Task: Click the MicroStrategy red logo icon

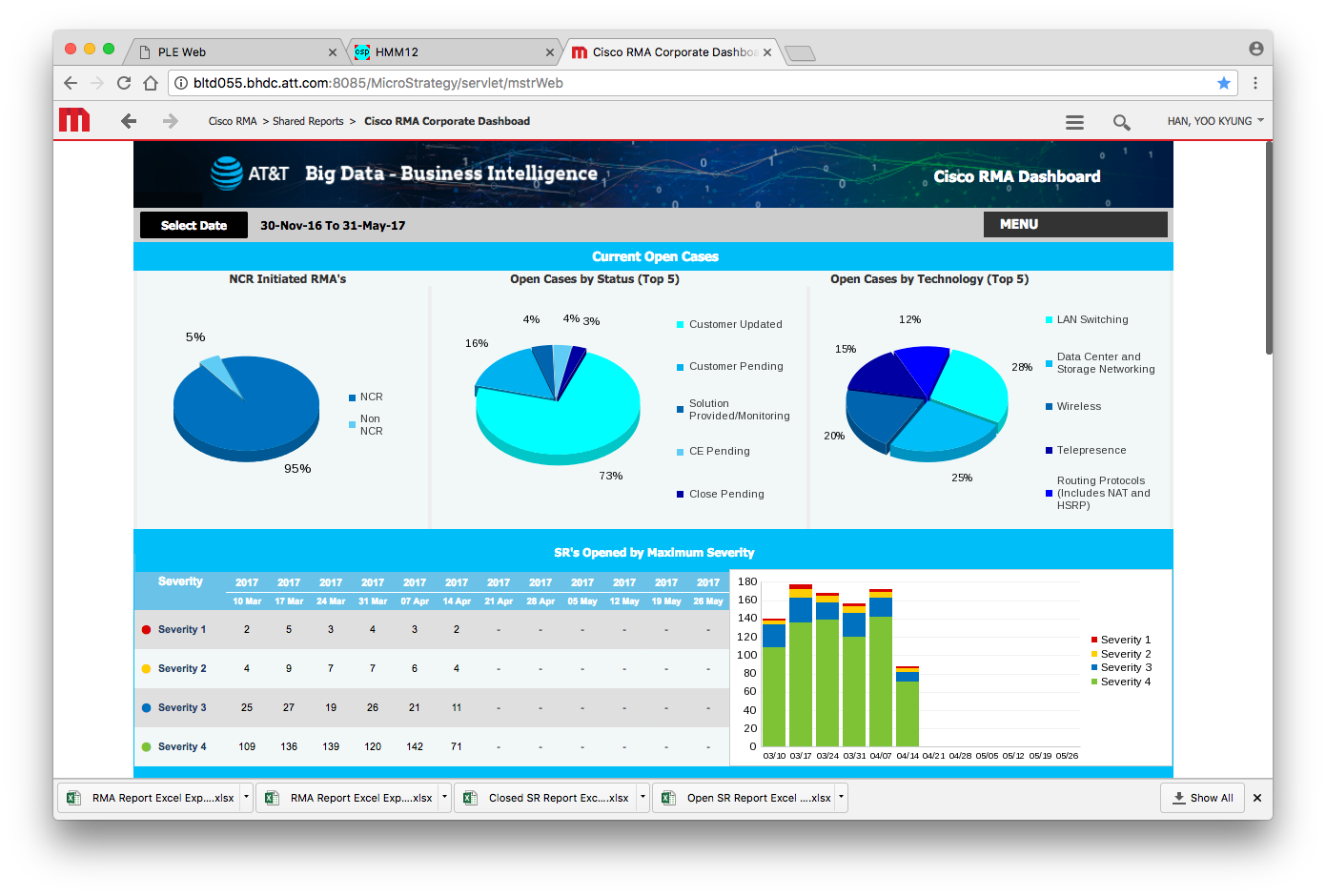Action: point(74,120)
